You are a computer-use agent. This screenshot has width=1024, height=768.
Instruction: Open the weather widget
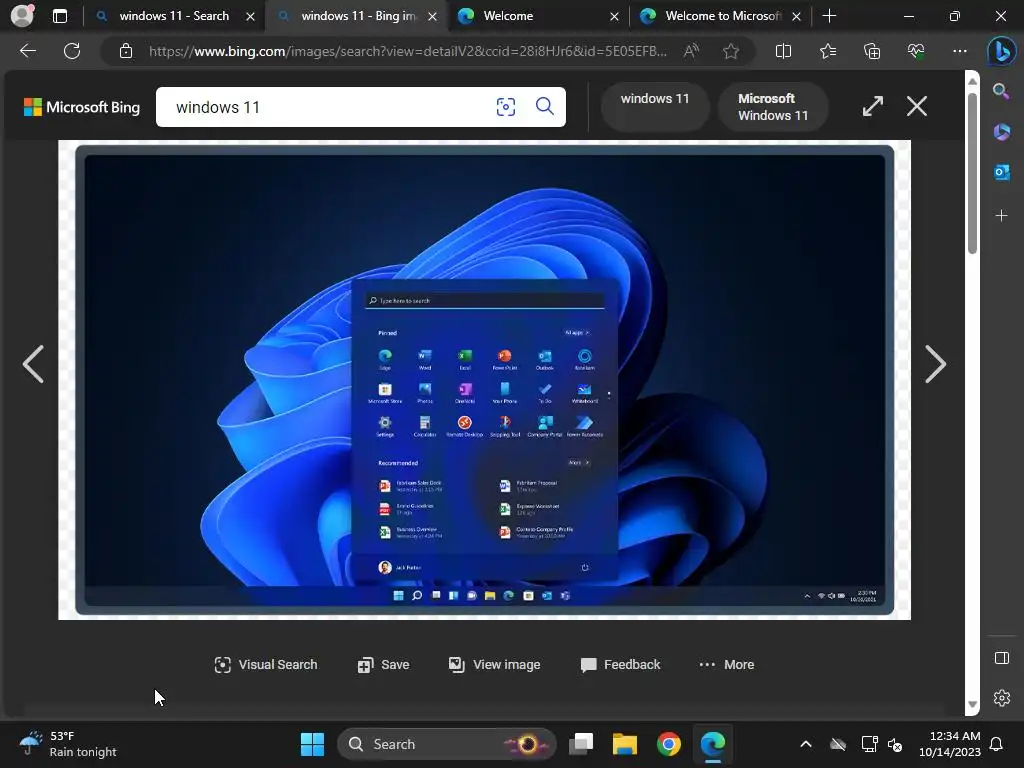(x=67, y=744)
